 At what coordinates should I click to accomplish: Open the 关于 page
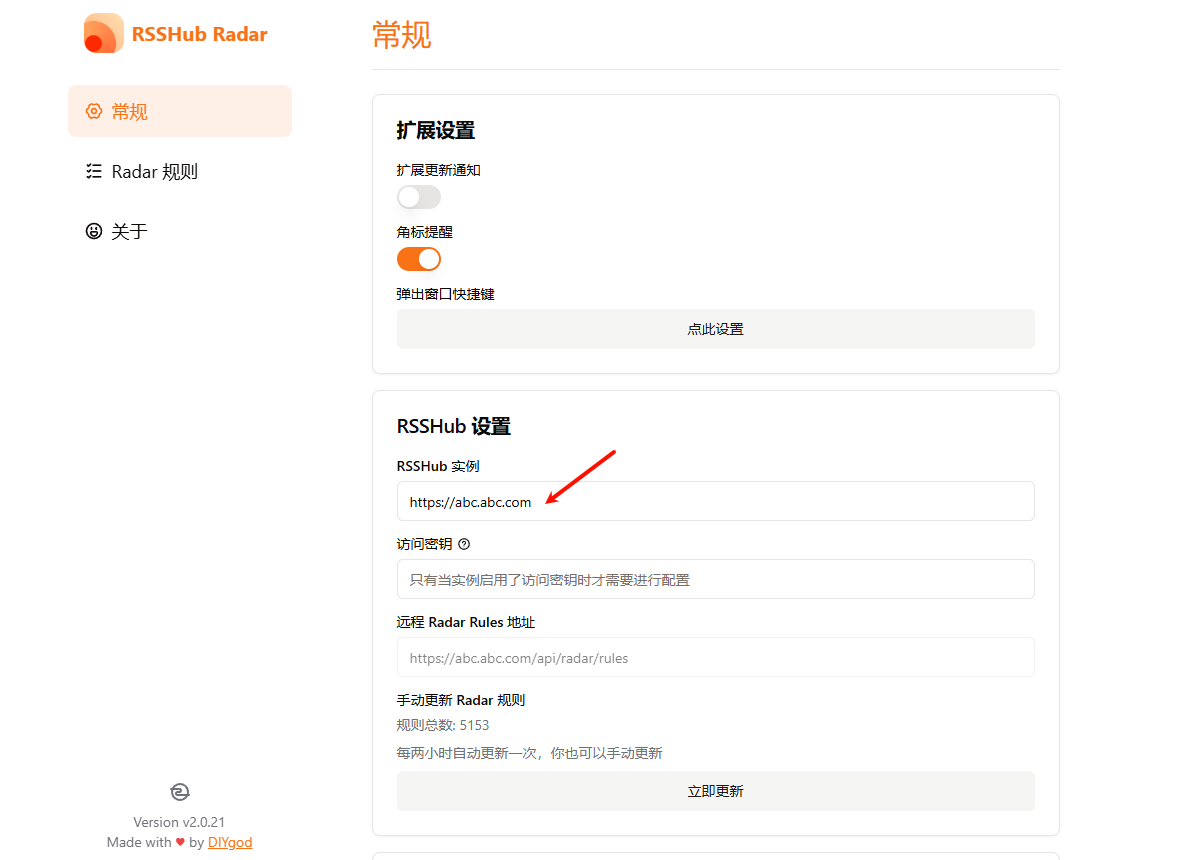127,231
